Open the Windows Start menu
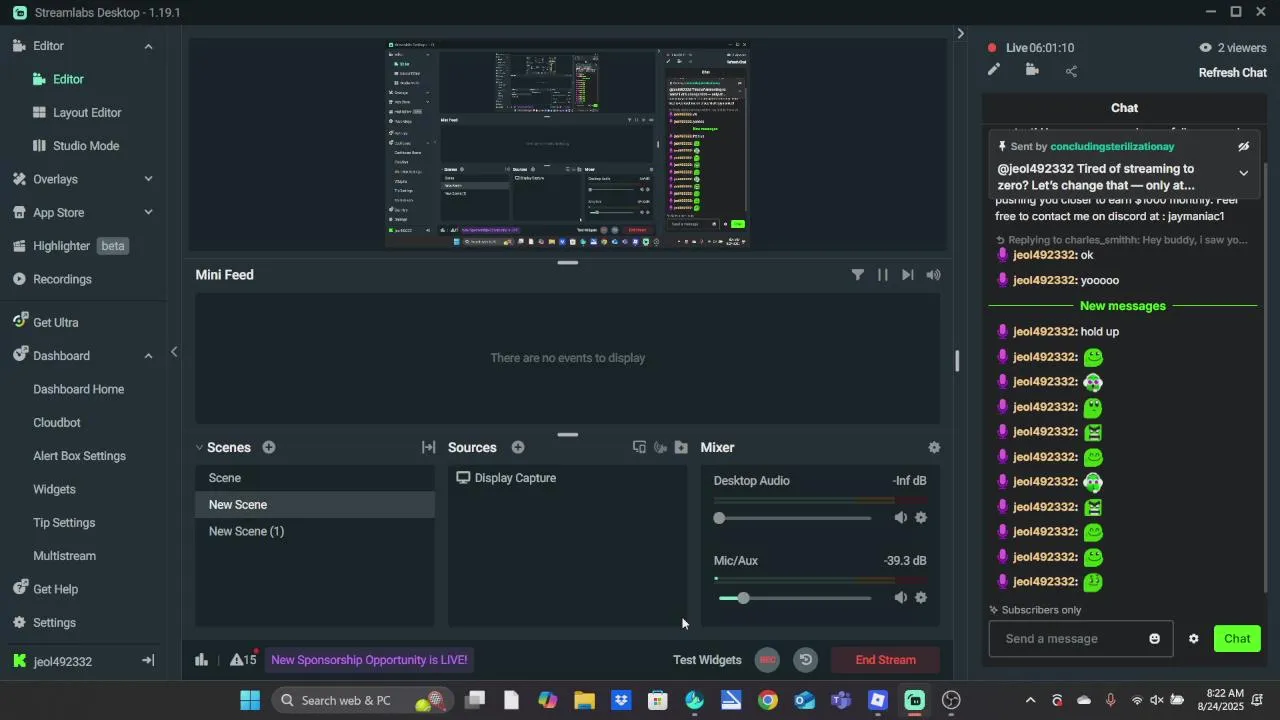Screen dimensions: 1280x720 (250, 701)
